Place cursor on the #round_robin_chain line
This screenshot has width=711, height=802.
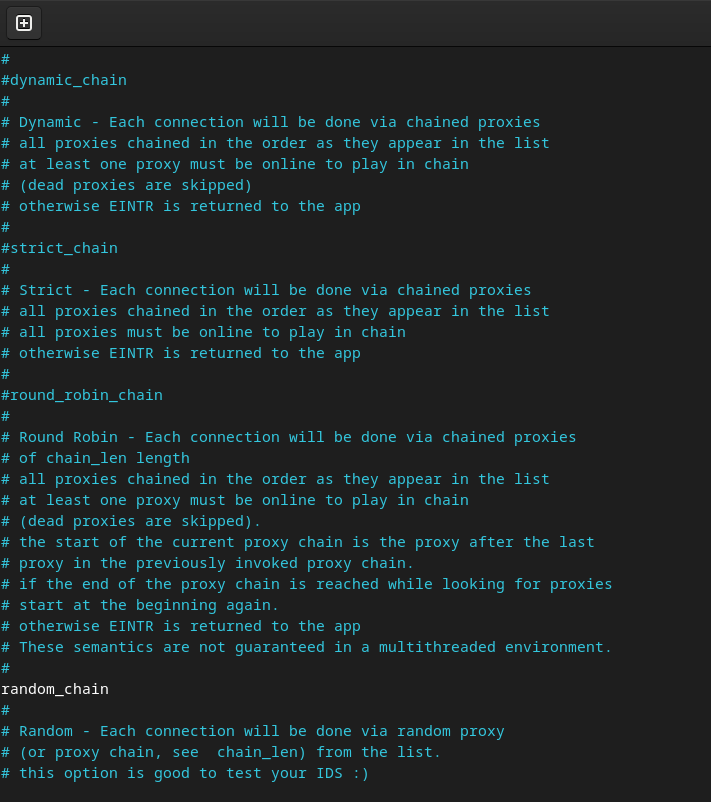click(82, 395)
